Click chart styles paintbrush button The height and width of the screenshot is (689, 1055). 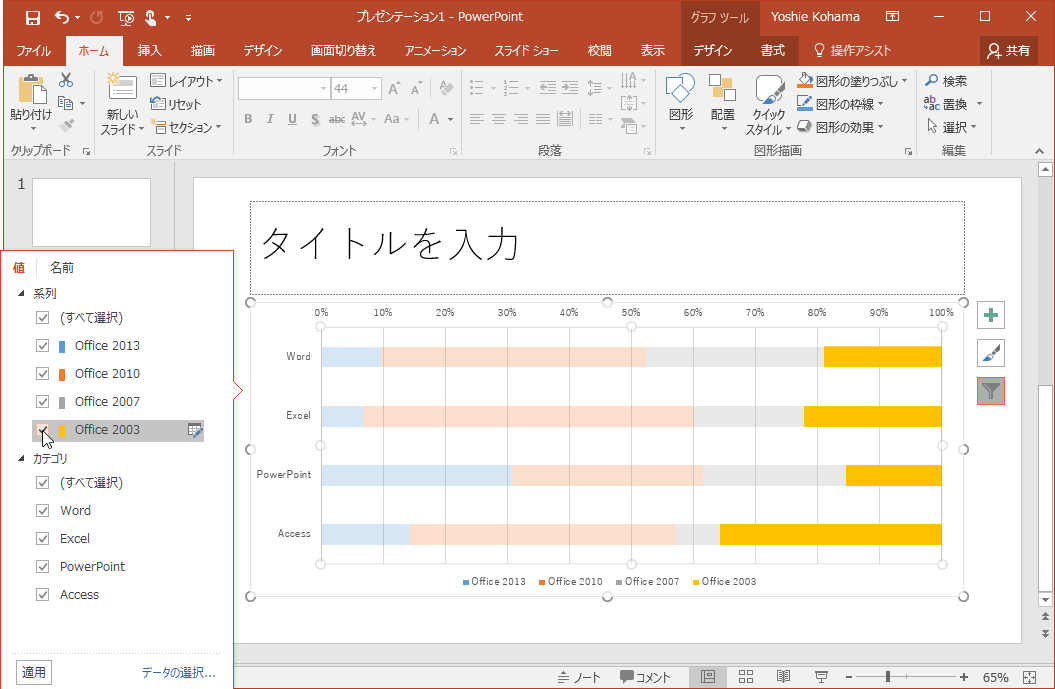(x=990, y=353)
